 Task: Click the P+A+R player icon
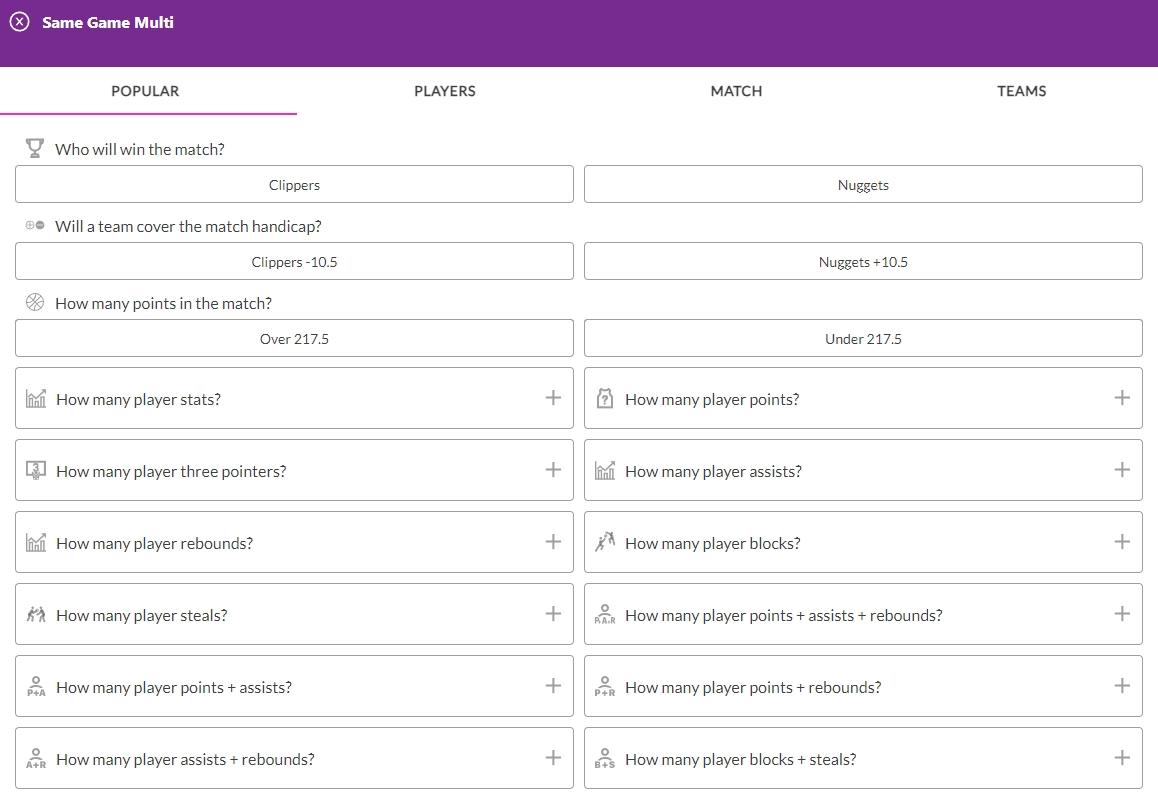[605, 615]
